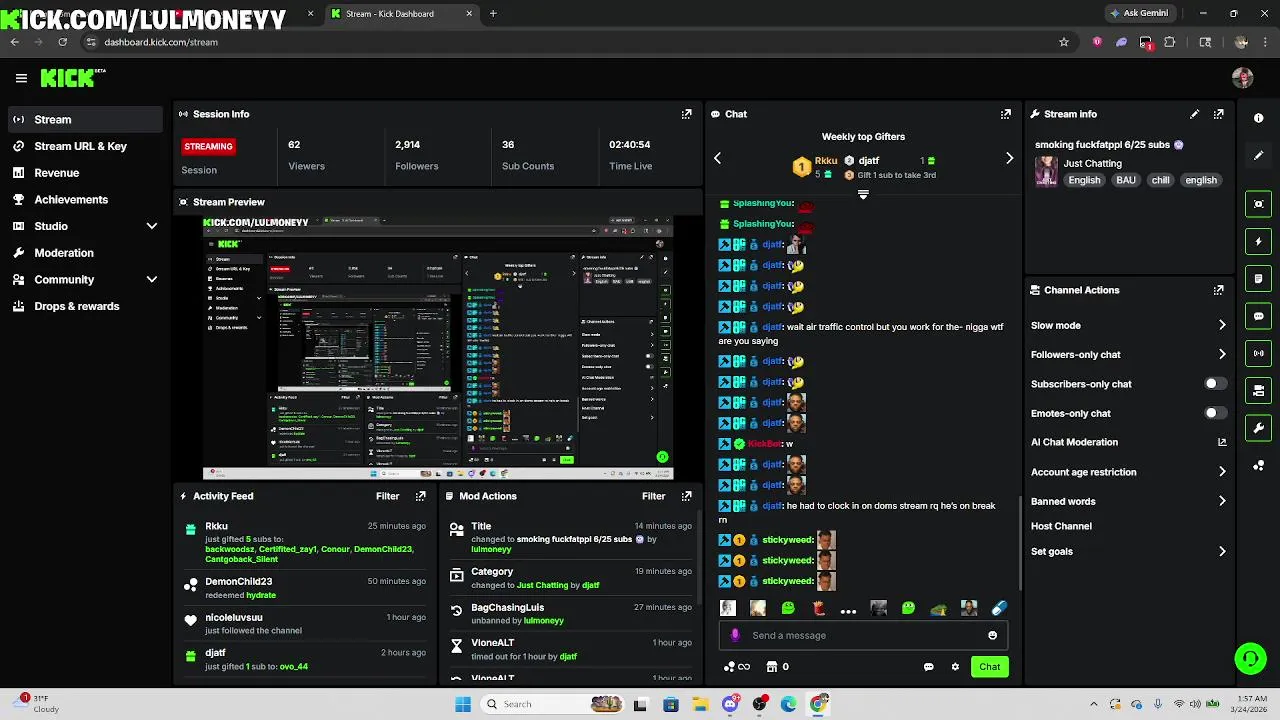Viewport: 1280px width, 720px height.
Task: Click the green Chat send button
Action: 989,667
